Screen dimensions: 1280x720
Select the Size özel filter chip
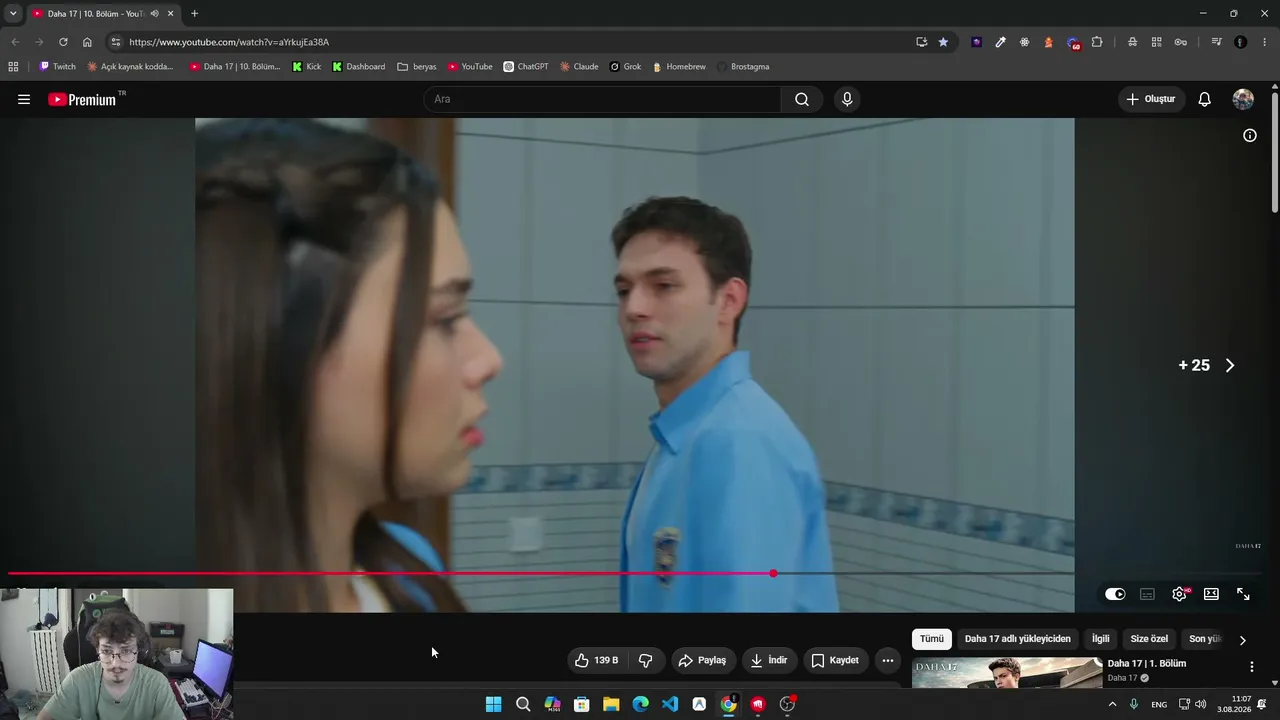tap(1149, 639)
